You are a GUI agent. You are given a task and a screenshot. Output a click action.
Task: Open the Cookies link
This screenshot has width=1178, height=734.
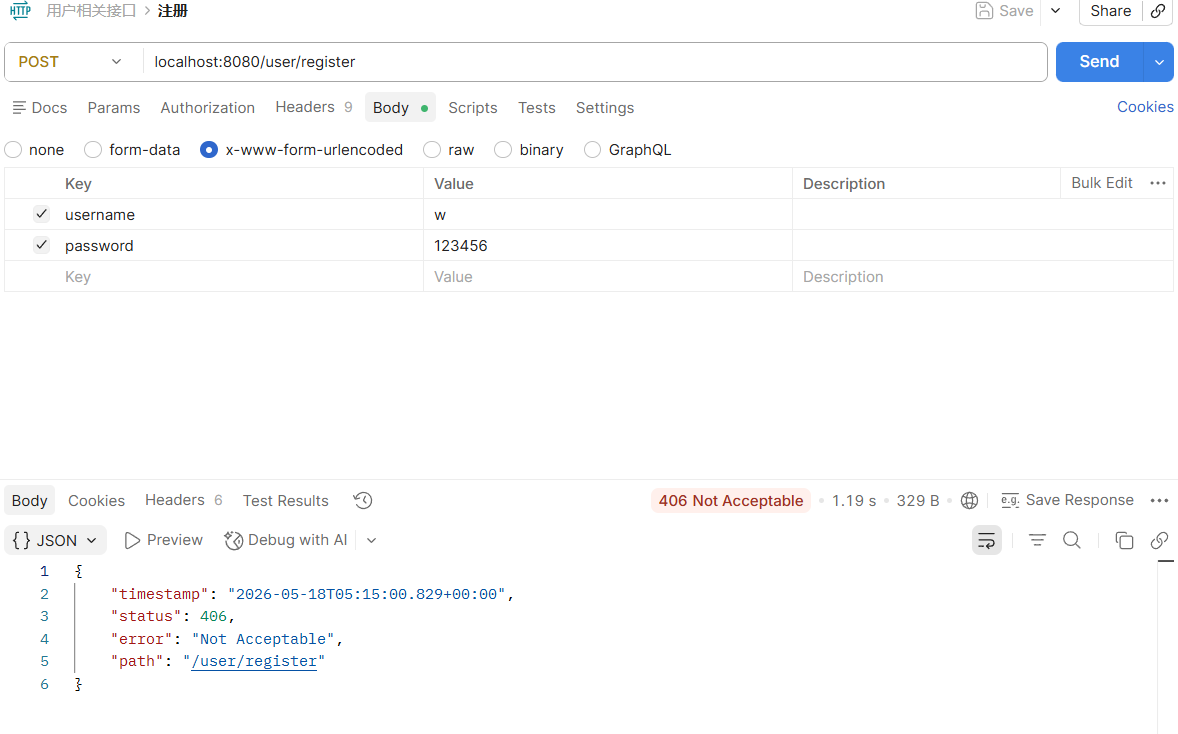(1145, 107)
